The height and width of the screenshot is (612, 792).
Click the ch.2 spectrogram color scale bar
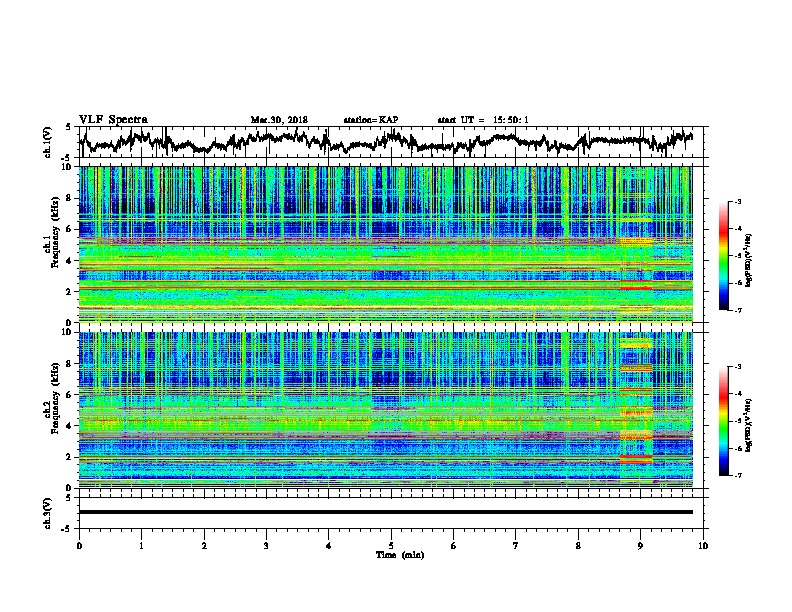coord(723,421)
